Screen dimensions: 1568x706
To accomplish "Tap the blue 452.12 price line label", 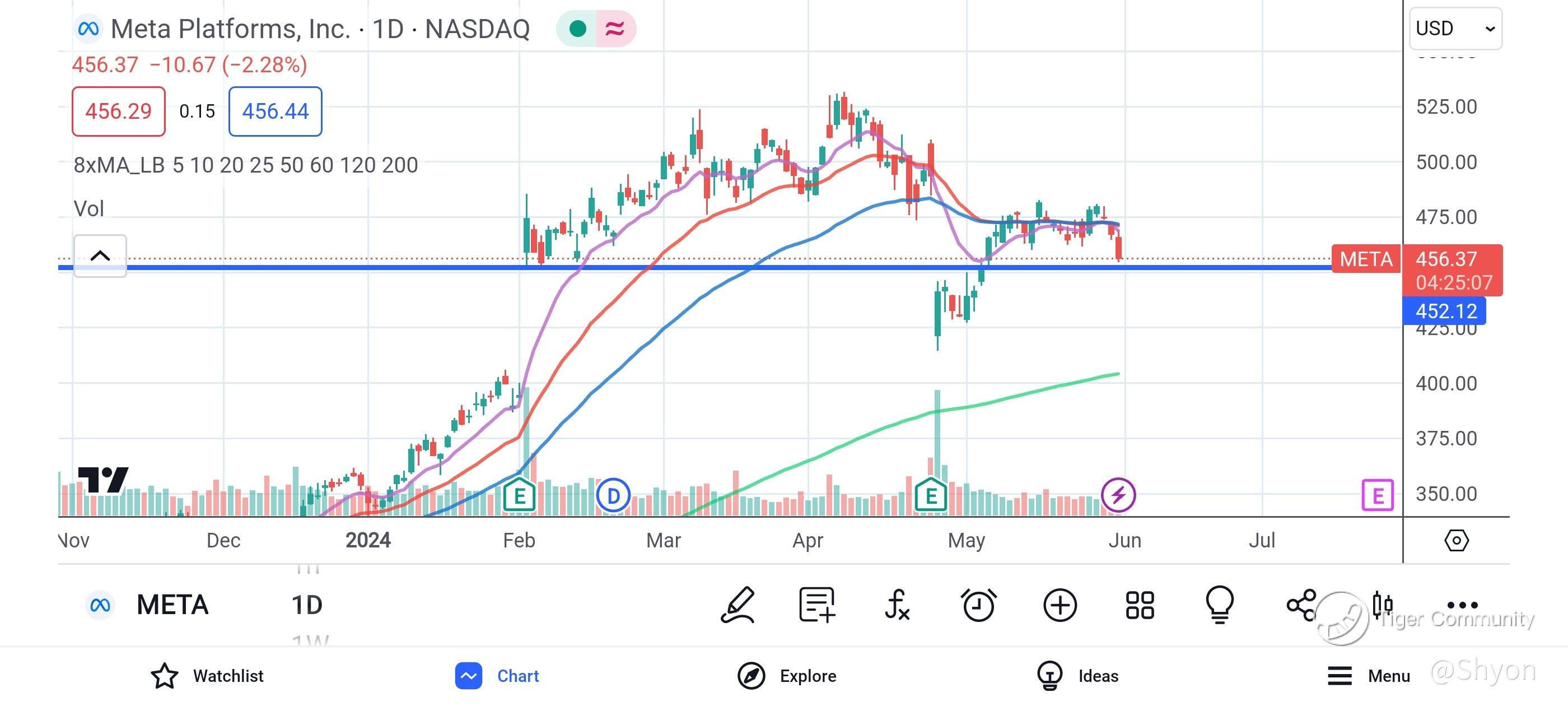I will (x=1444, y=310).
